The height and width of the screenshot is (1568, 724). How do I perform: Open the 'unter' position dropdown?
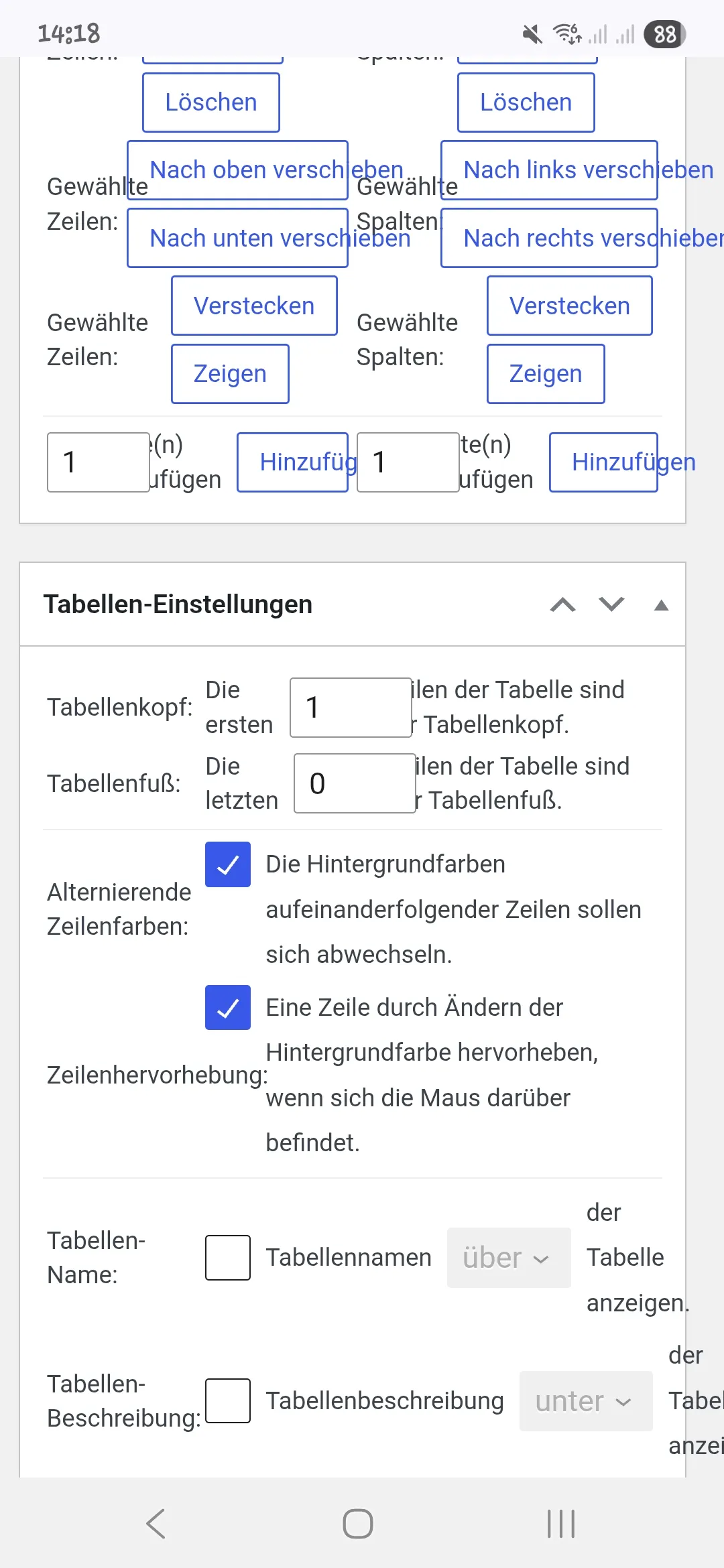pyautogui.click(x=586, y=1401)
